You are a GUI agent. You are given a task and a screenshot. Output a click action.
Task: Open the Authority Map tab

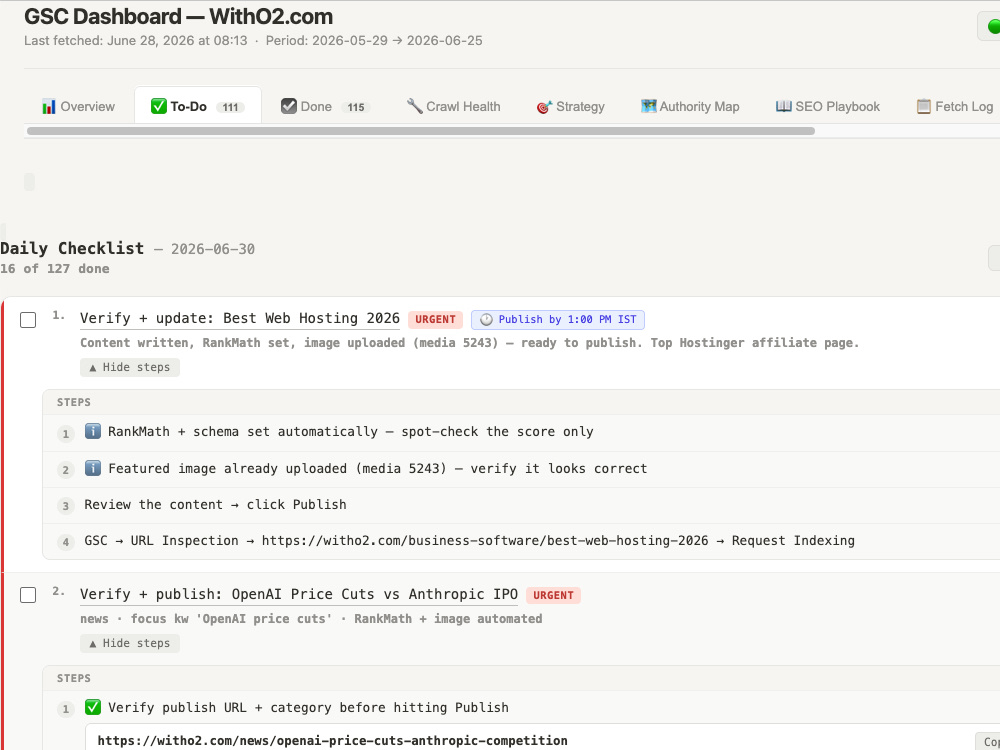coord(690,107)
